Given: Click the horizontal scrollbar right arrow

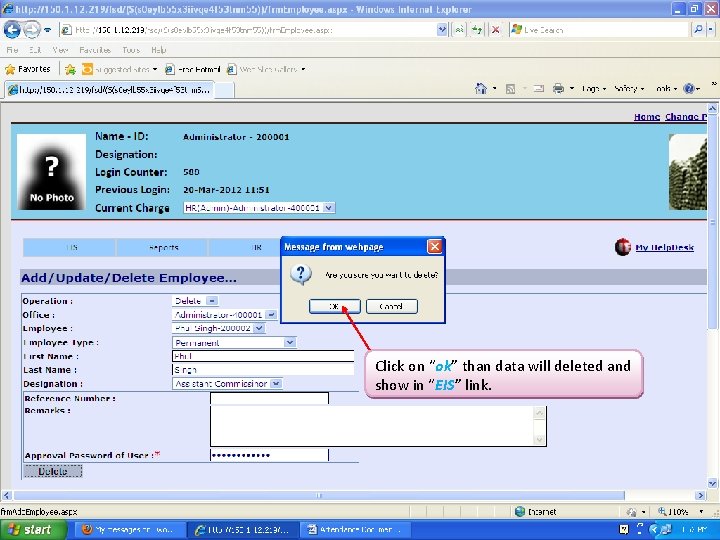Looking at the screenshot, I should 700,495.
